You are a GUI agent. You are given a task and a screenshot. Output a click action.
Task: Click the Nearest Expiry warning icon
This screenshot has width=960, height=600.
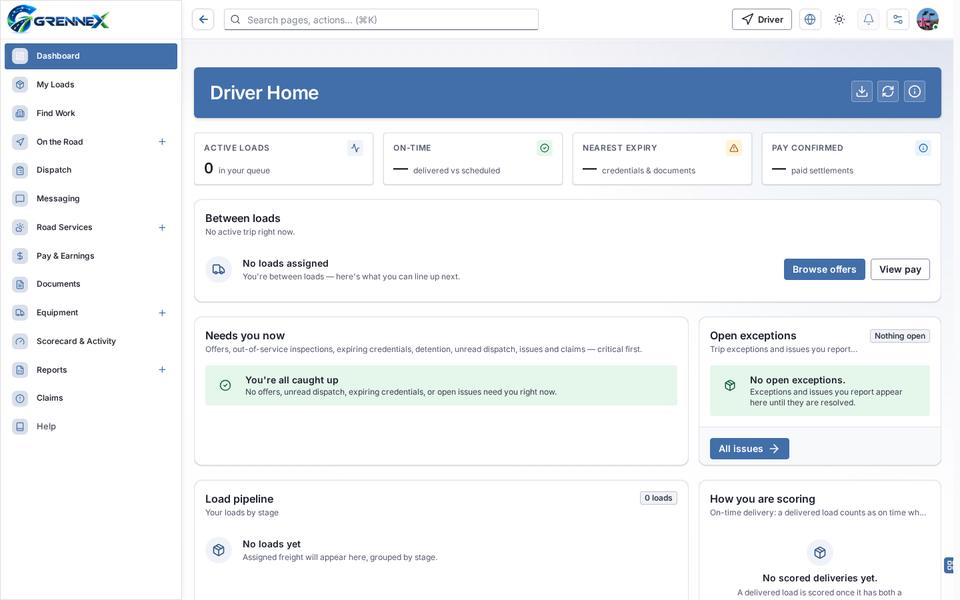[734, 148]
